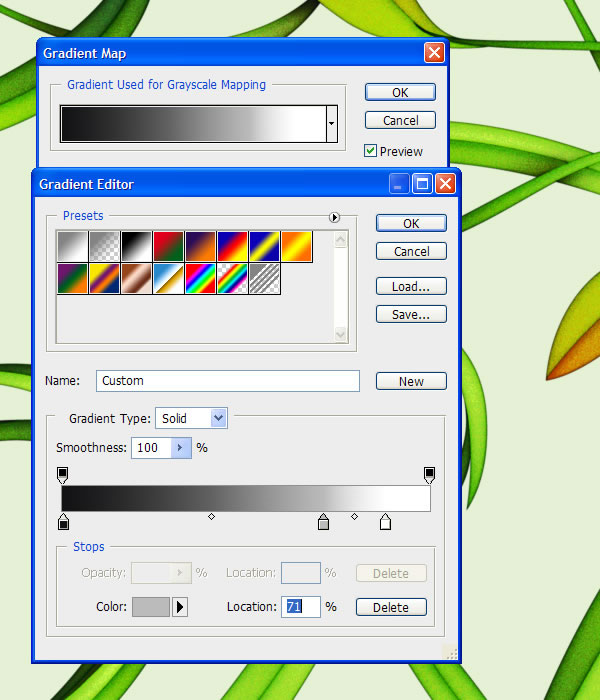Choose the transparent stripes gradient preset
600x700 pixels.
coord(265,279)
